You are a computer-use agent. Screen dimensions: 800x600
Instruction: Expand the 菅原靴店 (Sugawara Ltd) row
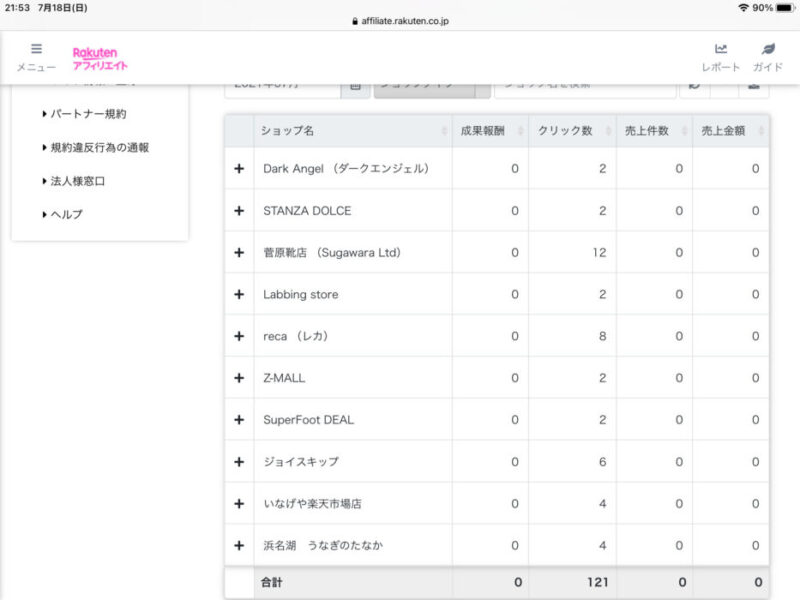tap(239, 253)
